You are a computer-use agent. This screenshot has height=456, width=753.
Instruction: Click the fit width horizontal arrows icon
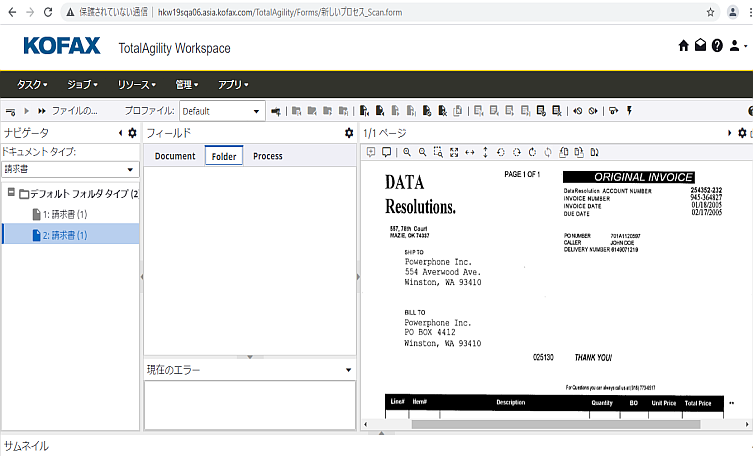[470, 152]
